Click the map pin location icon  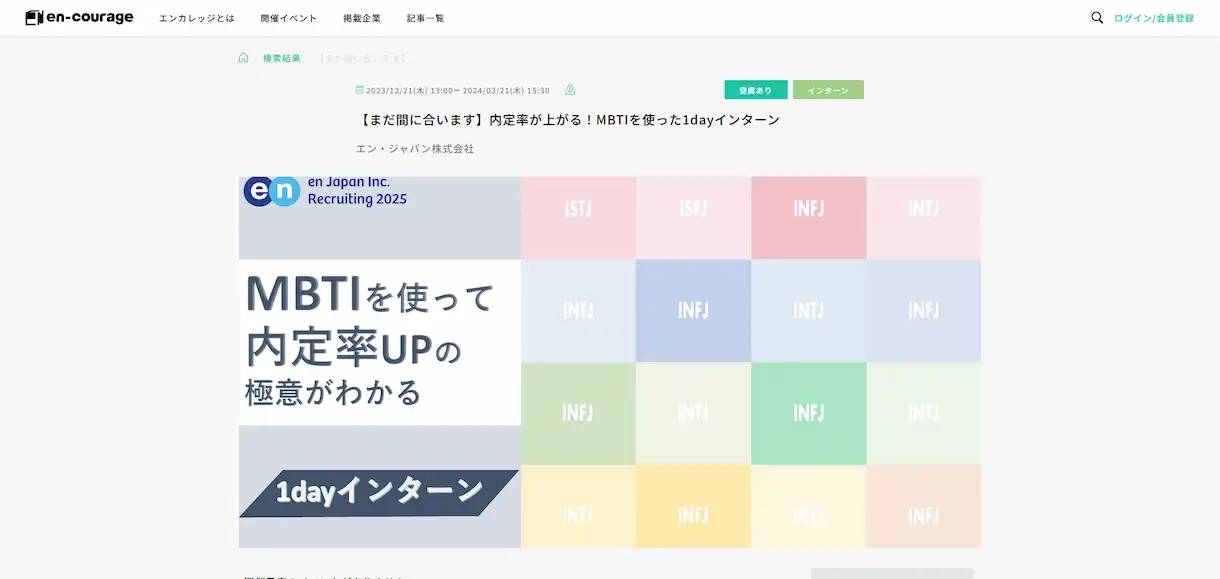tap(570, 90)
